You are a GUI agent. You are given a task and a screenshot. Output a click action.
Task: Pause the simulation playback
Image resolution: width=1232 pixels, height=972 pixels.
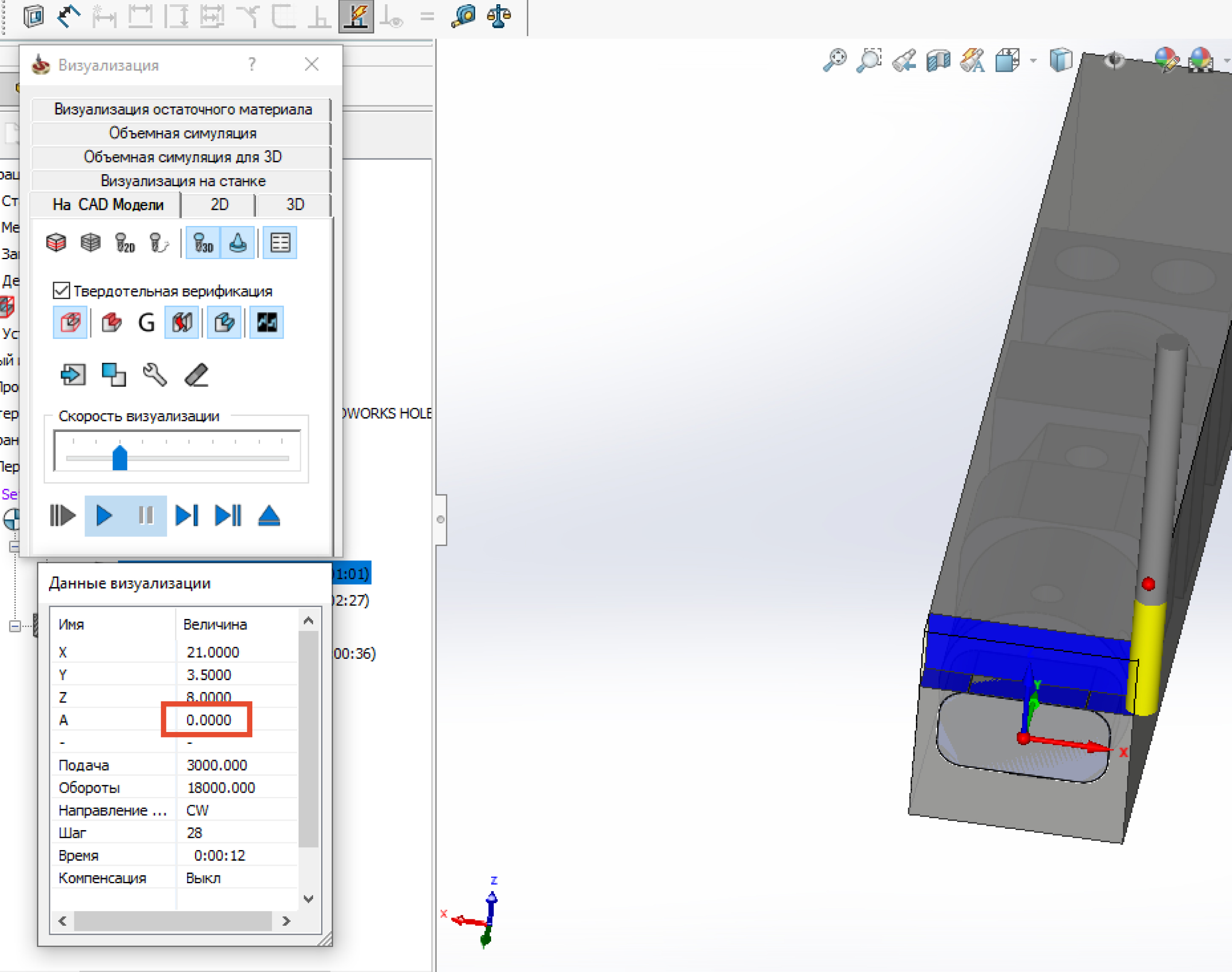click(x=146, y=516)
